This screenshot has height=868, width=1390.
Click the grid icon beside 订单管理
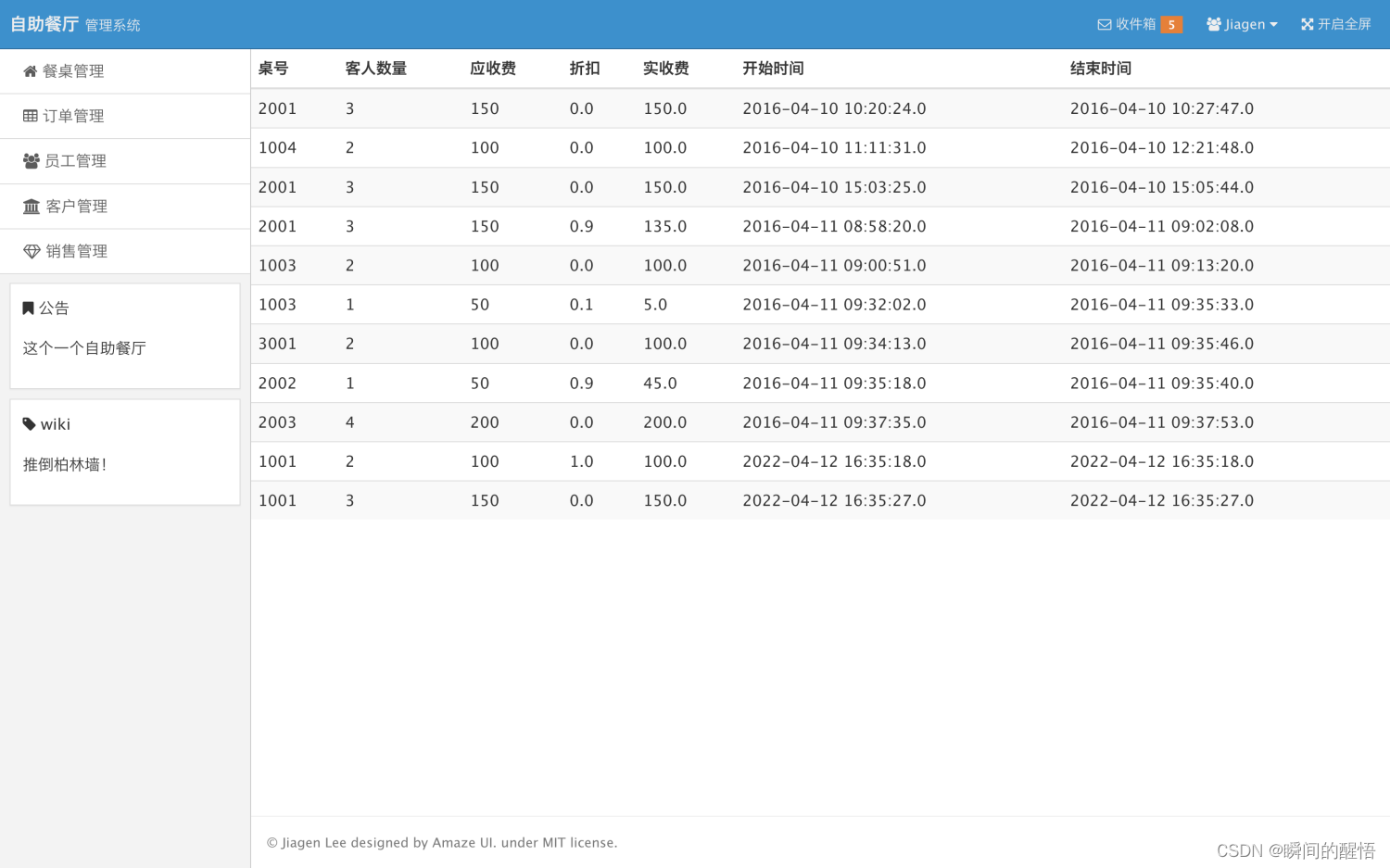pos(29,116)
